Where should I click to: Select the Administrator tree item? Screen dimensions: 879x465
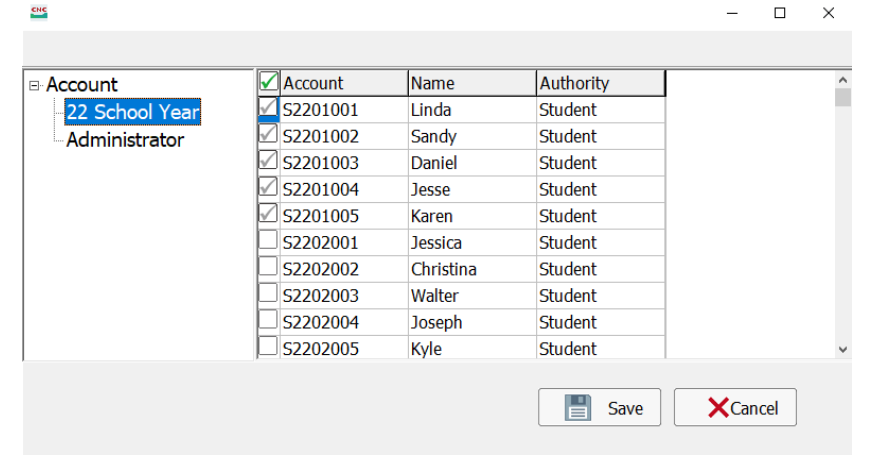point(125,140)
